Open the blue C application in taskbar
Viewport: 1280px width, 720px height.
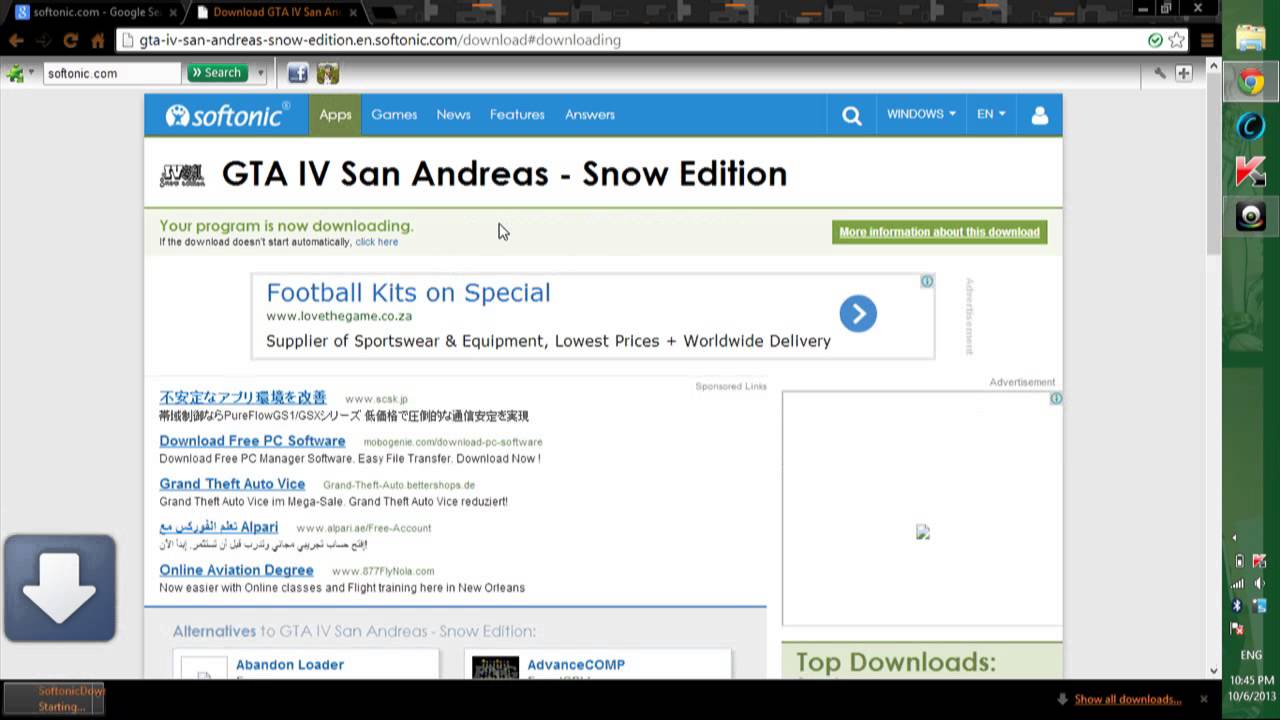[1251, 126]
